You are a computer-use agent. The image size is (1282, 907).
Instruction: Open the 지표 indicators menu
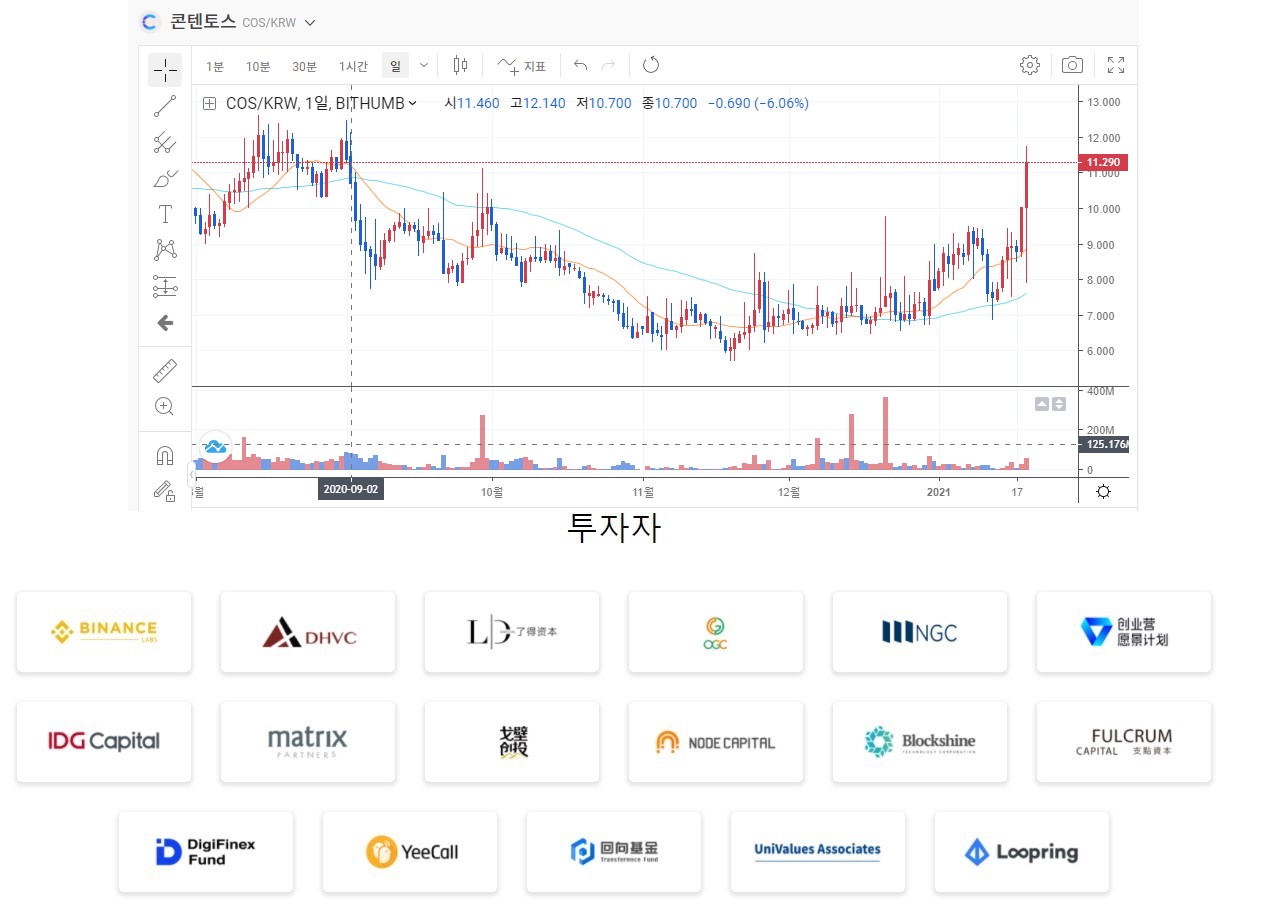(x=521, y=66)
